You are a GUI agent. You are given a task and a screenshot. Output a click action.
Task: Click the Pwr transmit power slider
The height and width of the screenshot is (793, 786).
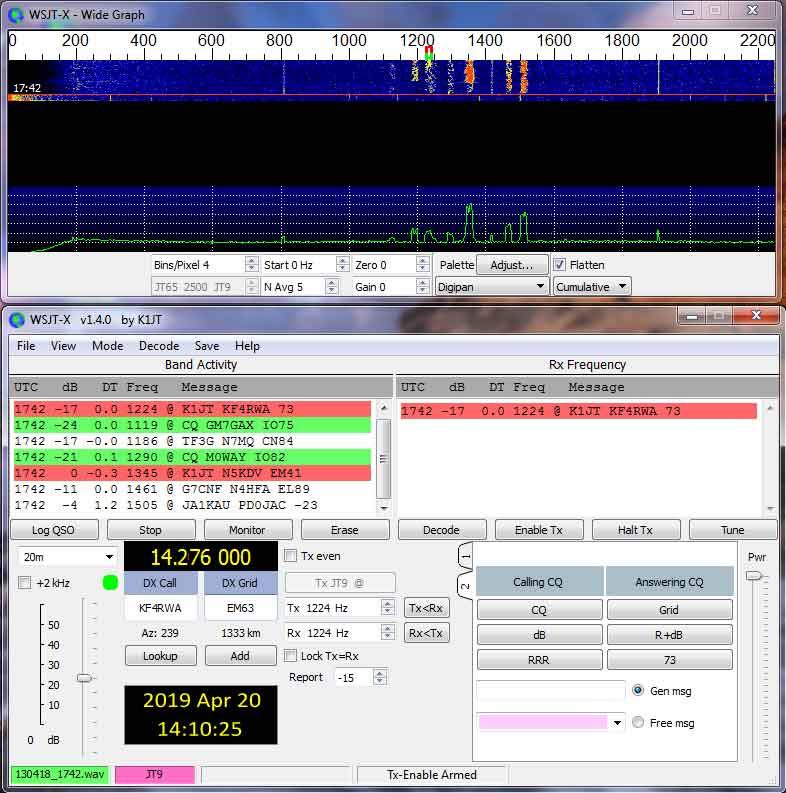754,576
